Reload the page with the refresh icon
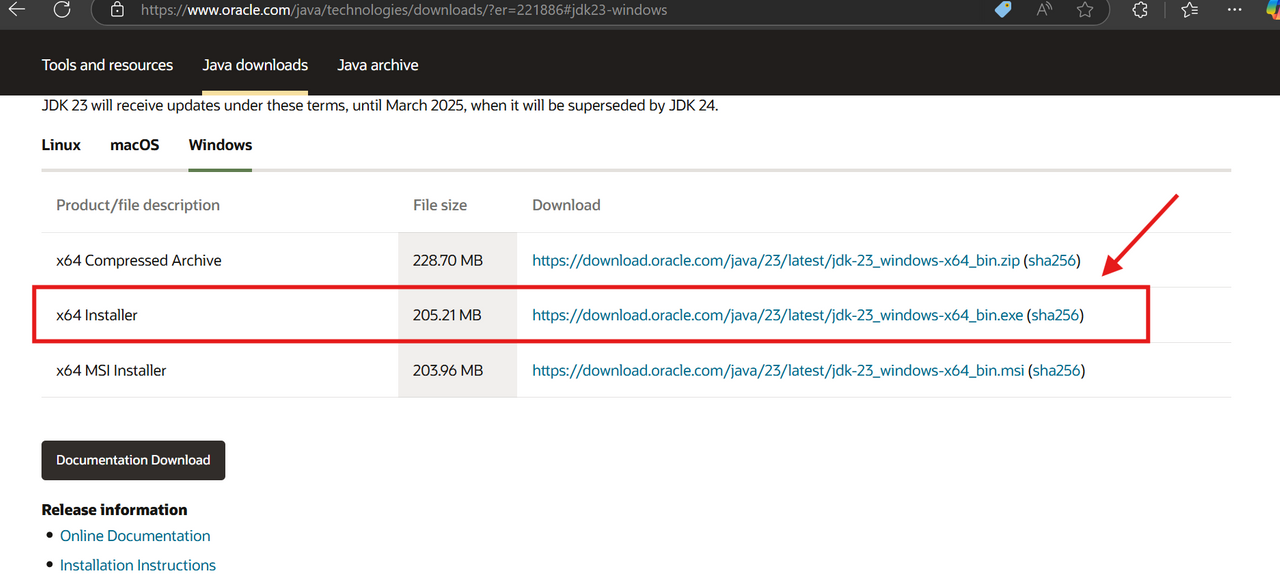This screenshot has height=582, width=1280. pyautogui.click(x=62, y=9)
